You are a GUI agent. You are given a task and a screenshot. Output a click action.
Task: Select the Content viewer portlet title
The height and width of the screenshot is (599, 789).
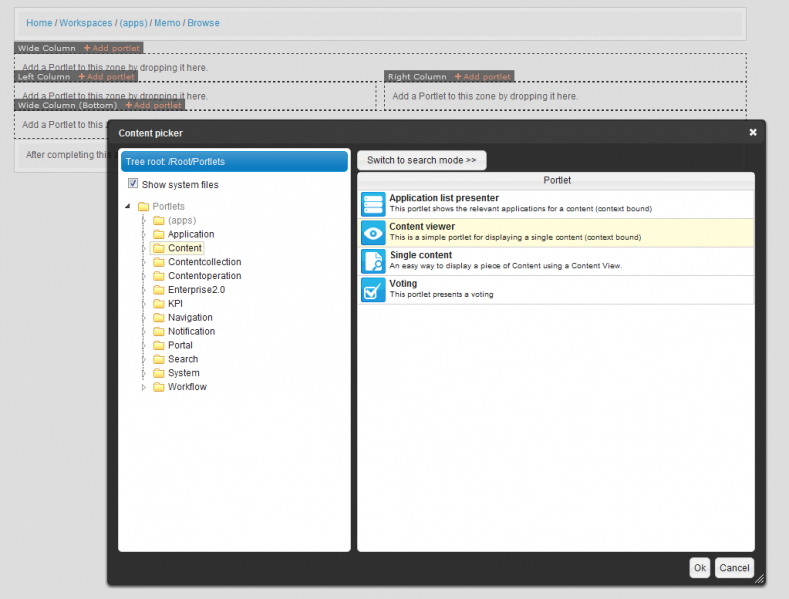pyautogui.click(x=422, y=227)
